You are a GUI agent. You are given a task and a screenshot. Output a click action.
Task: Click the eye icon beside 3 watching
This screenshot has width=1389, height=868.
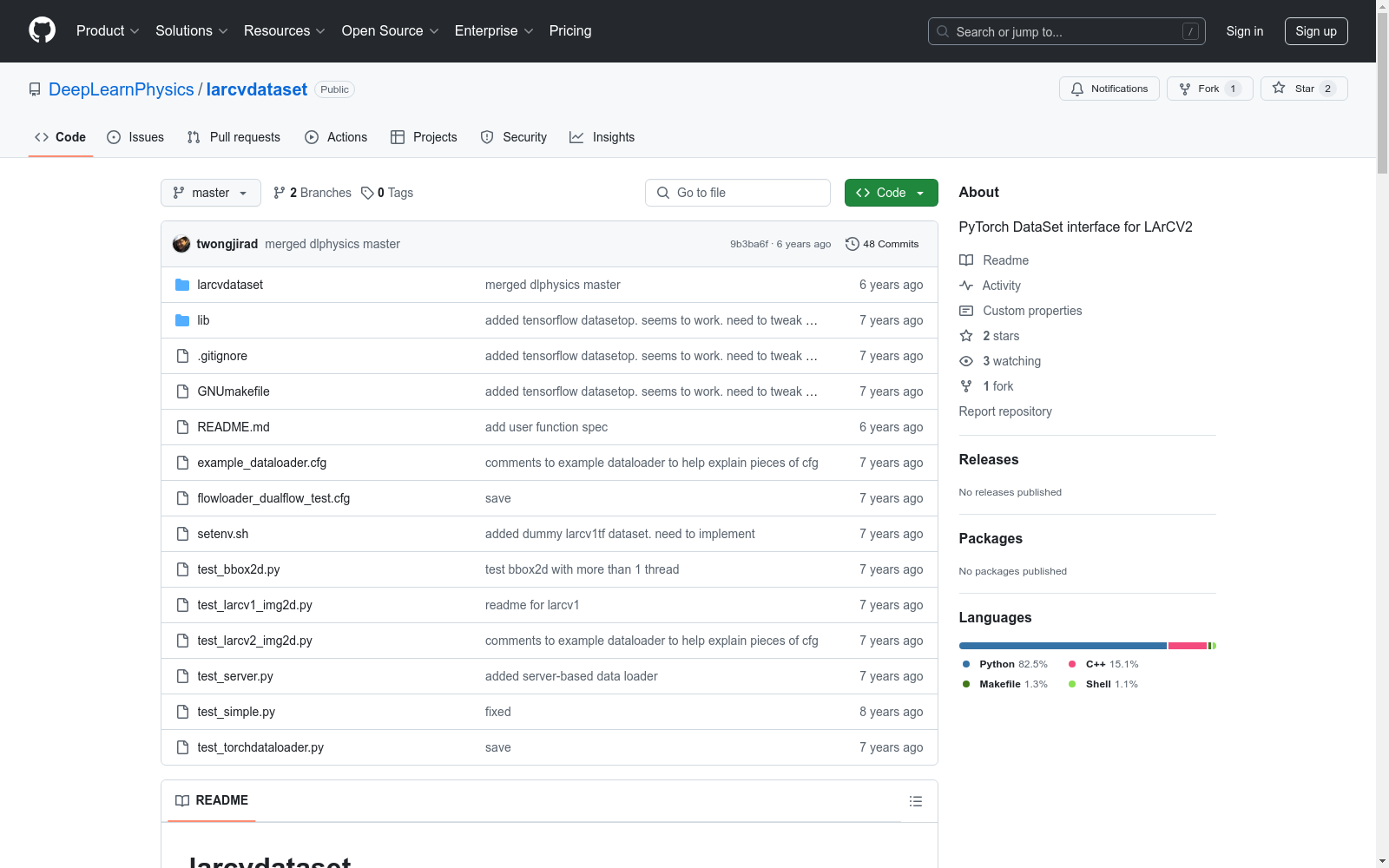[x=966, y=361]
